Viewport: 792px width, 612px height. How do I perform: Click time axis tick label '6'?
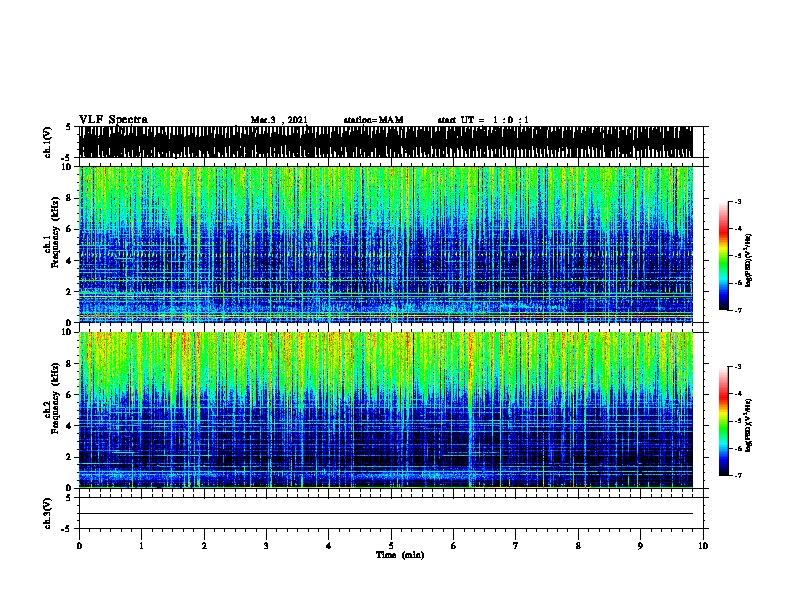[453, 545]
